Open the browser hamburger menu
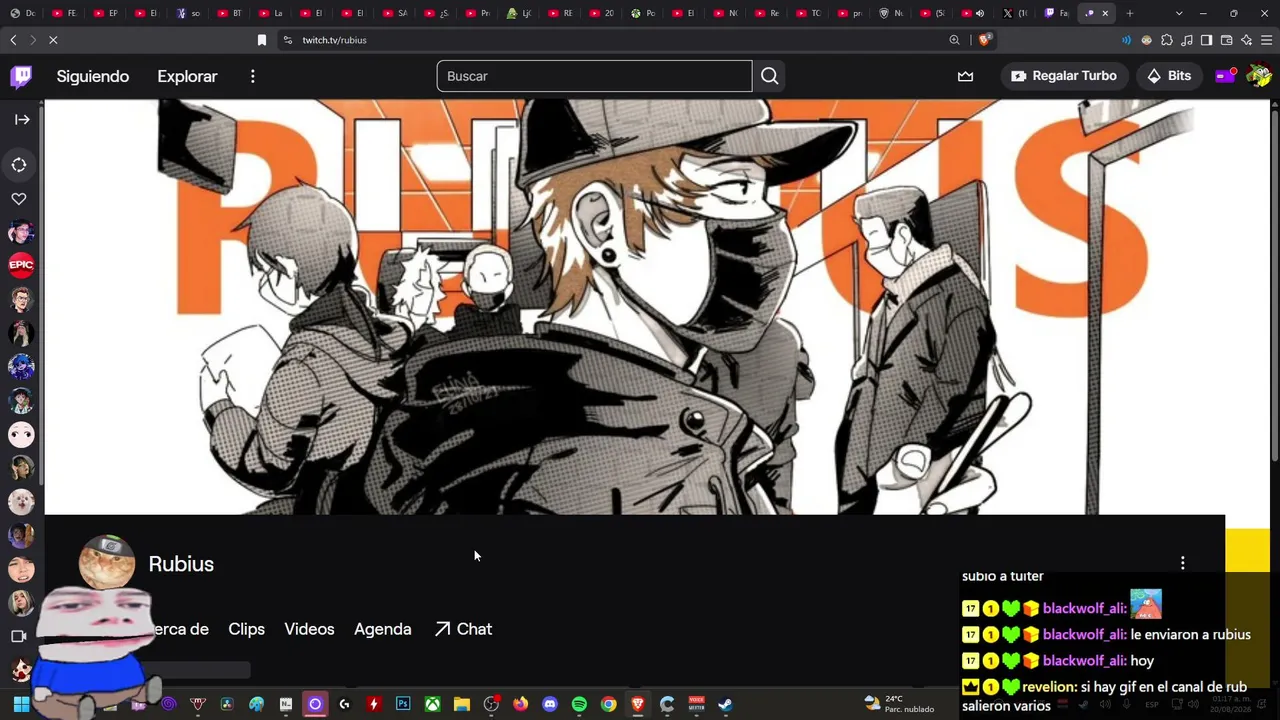The height and width of the screenshot is (720, 1280). coord(1267,40)
